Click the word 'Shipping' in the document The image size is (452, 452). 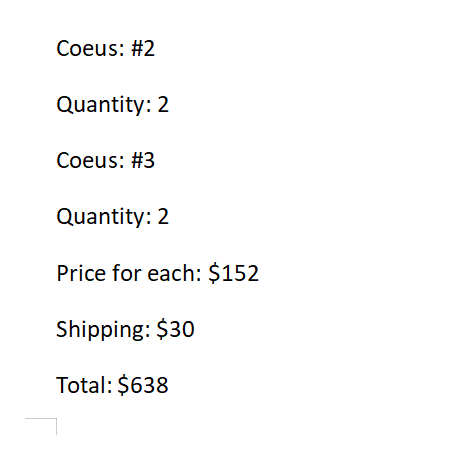click(100, 329)
